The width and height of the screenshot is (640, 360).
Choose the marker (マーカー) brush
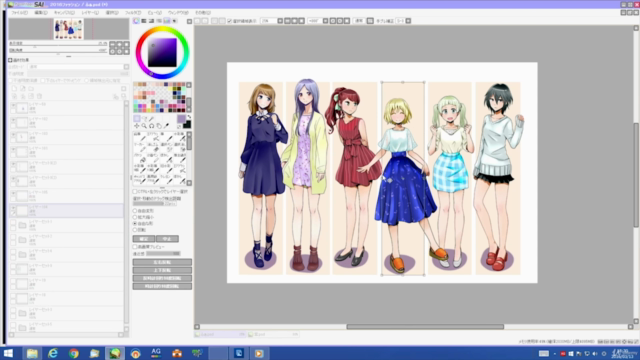coord(140,147)
